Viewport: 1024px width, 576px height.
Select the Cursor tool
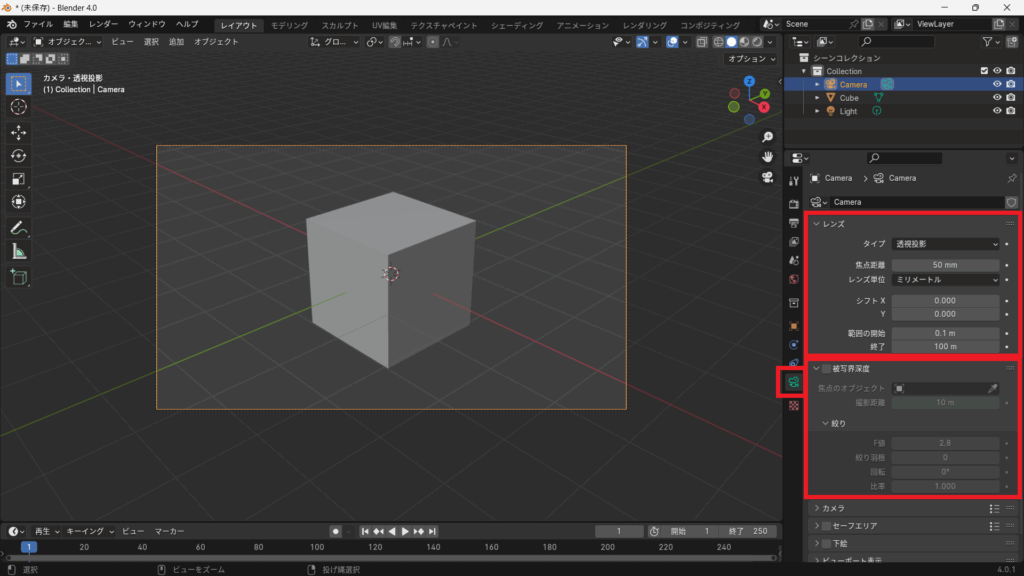(x=18, y=107)
